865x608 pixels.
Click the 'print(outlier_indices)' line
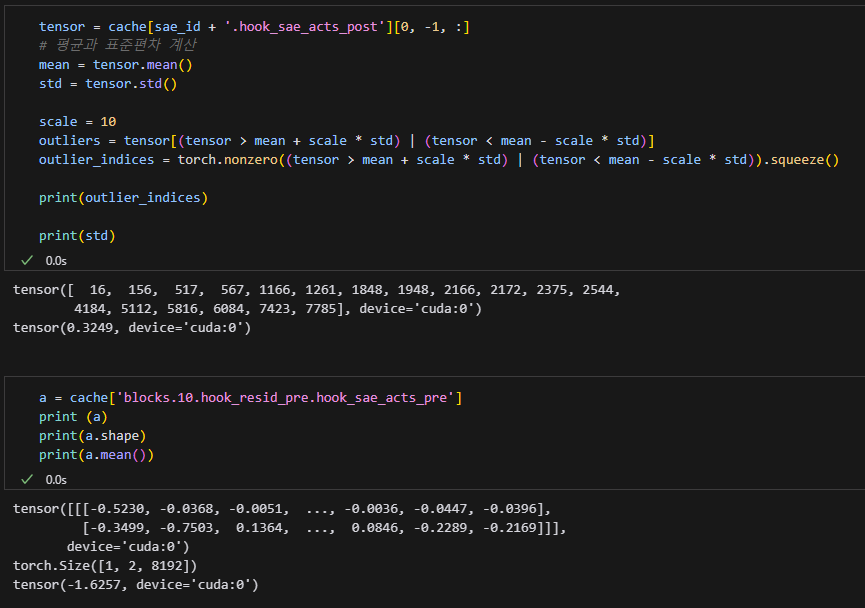(123, 198)
